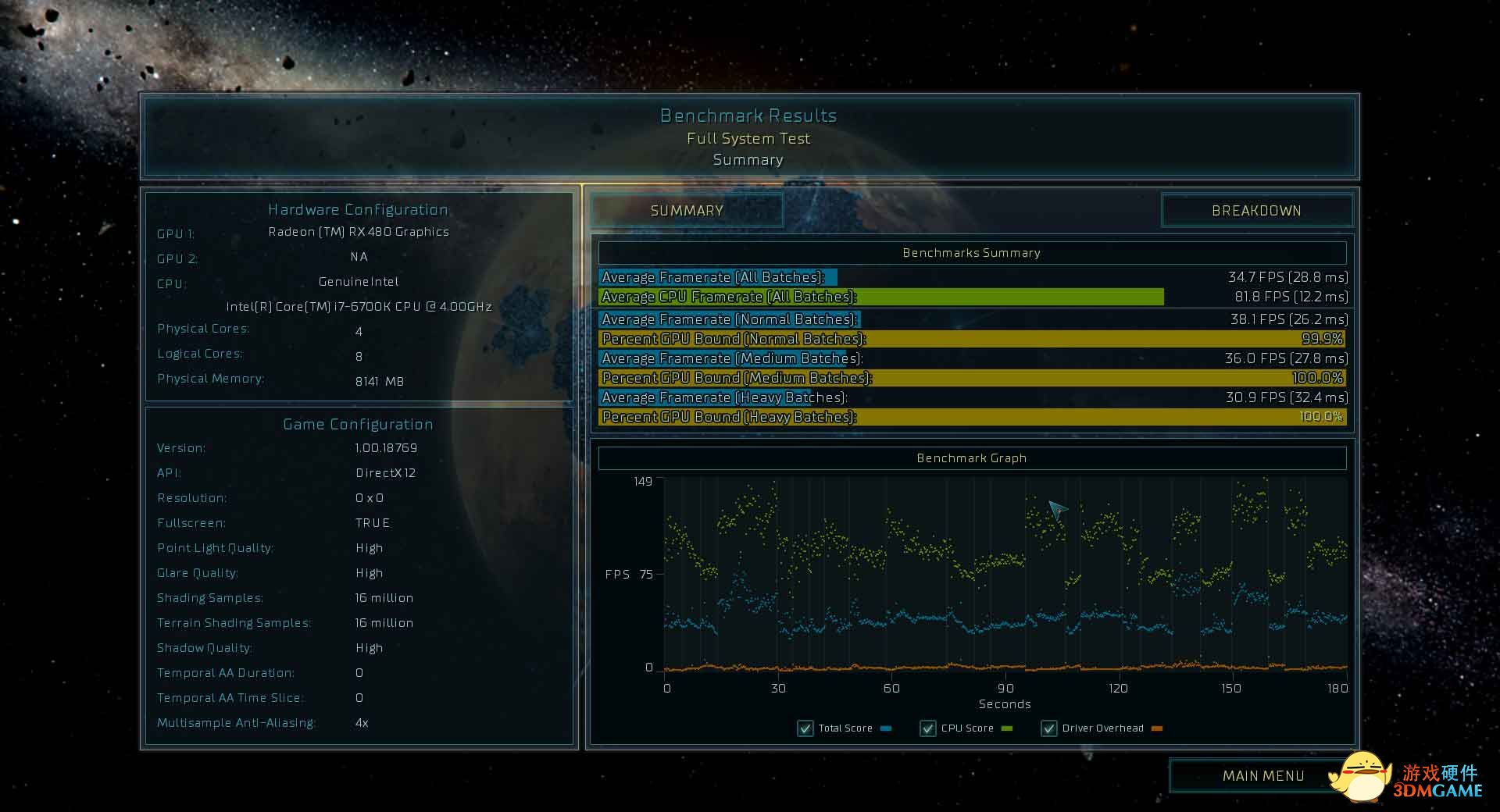The image size is (1500, 812).
Task: Click the 36.0 FPS (27.8 ms) value
Action: (1287, 358)
